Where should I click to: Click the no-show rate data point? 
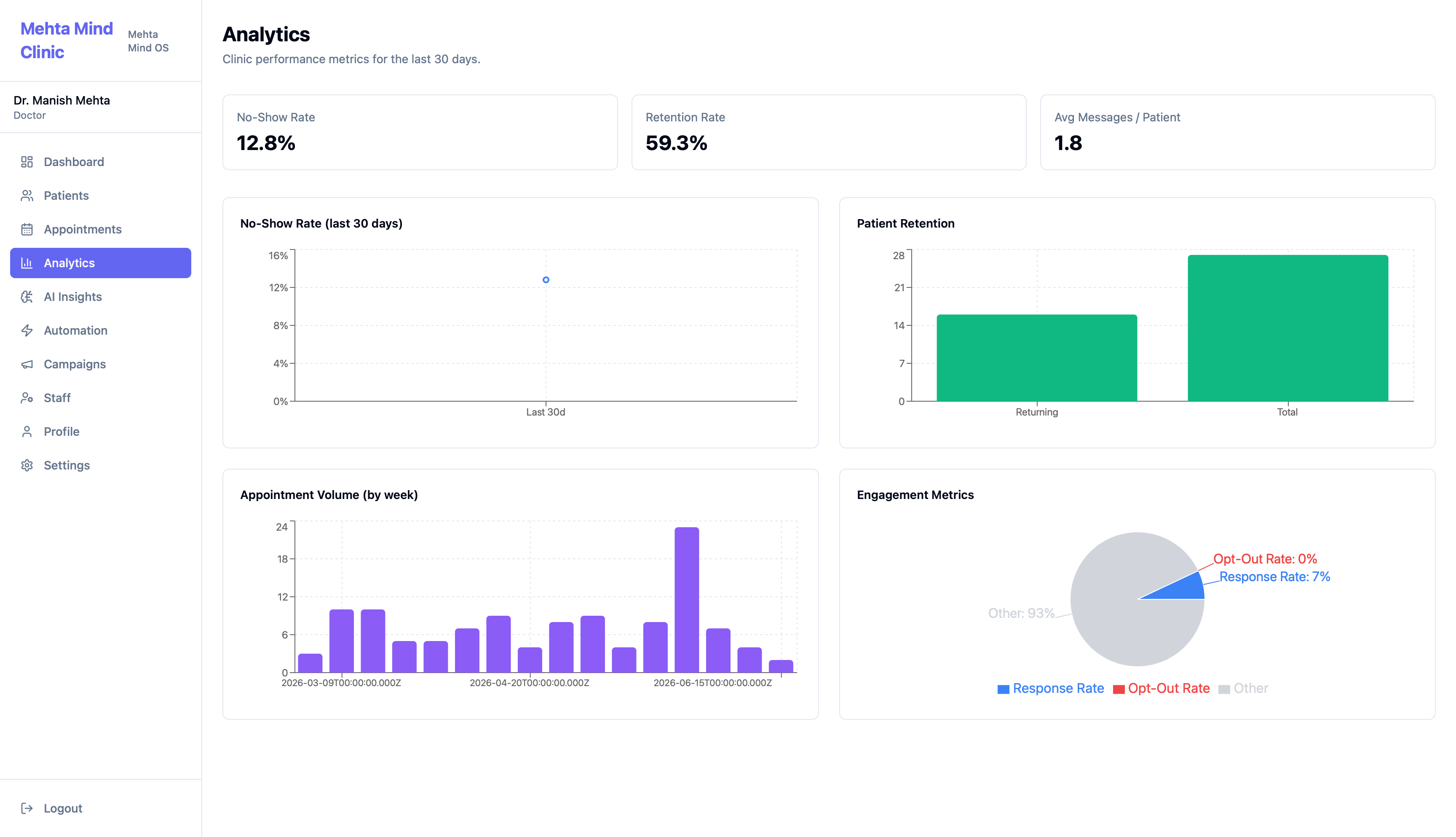(x=546, y=280)
